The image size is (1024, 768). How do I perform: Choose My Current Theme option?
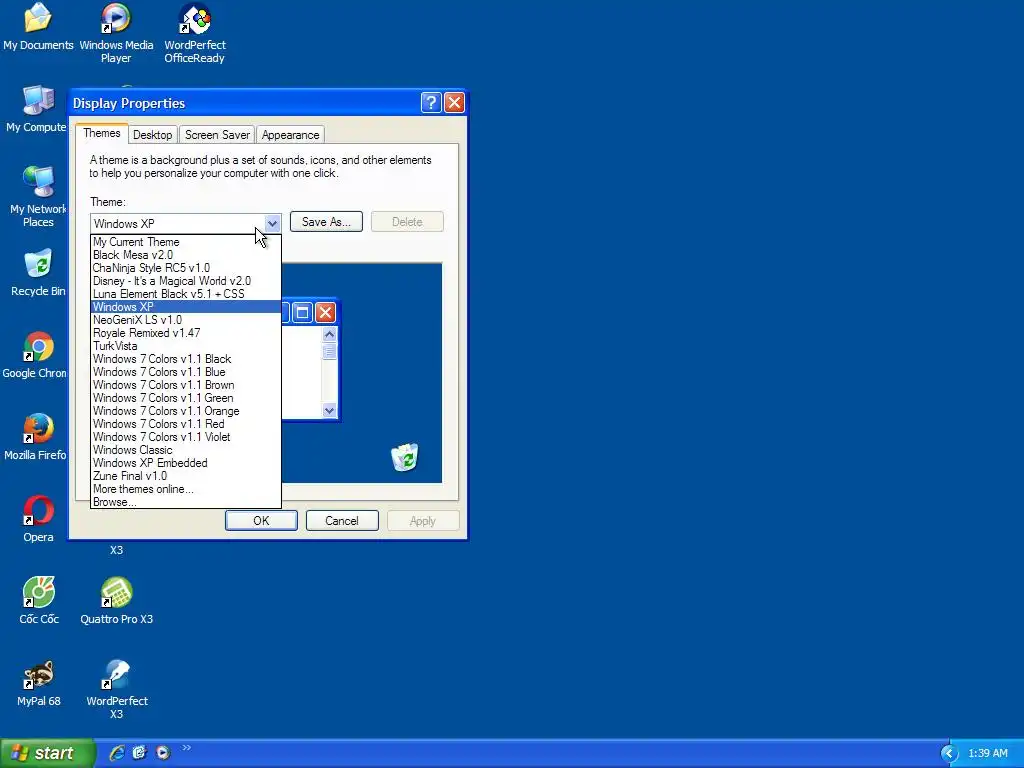(185, 242)
